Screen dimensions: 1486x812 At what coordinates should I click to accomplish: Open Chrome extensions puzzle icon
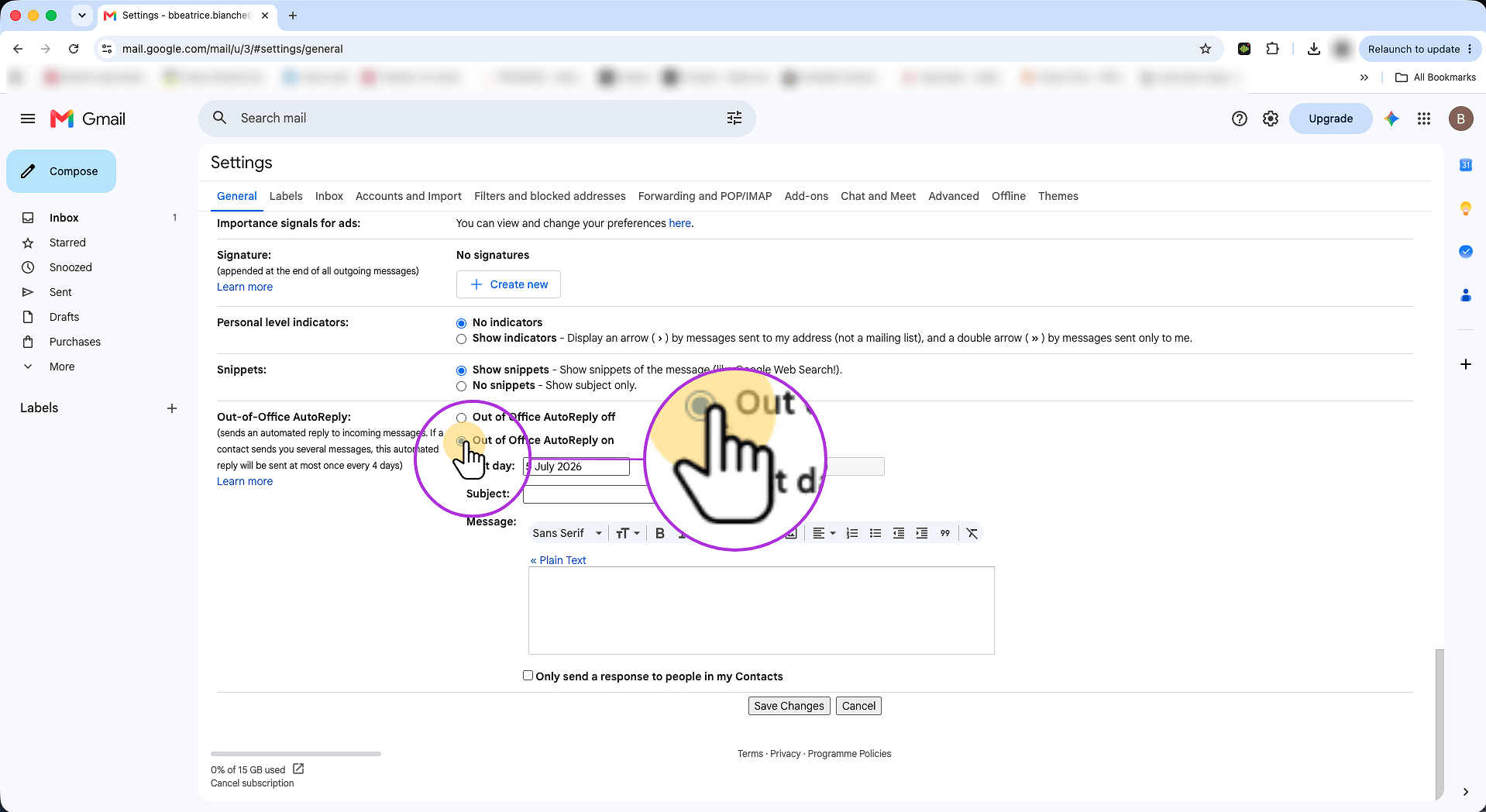click(x=1272, y=49)
